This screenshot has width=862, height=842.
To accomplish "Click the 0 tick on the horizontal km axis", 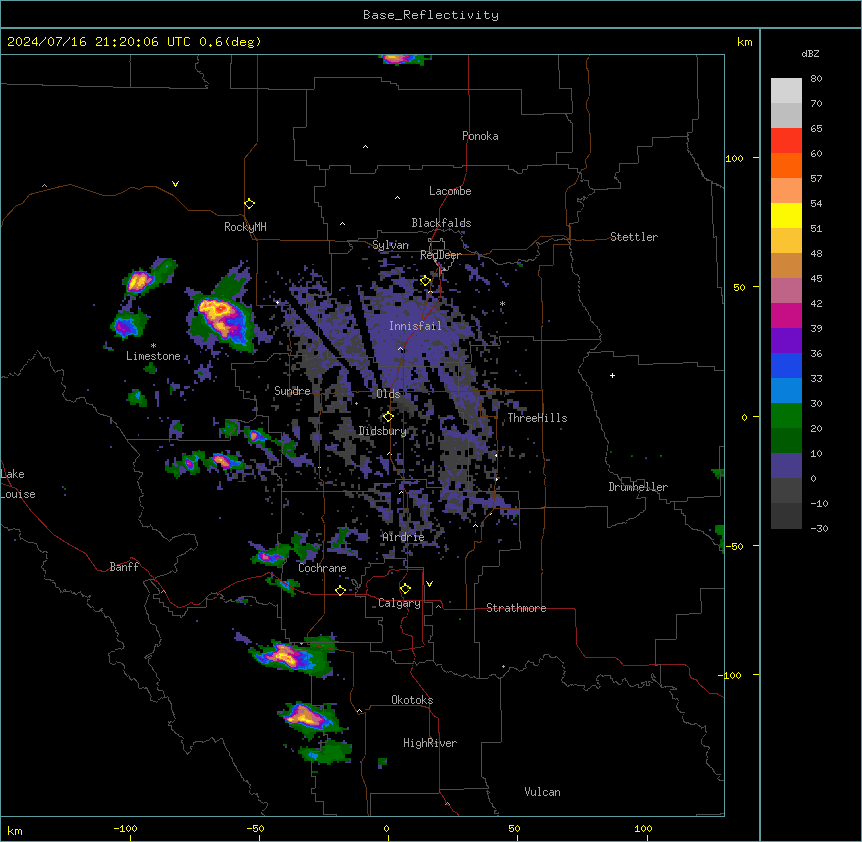I will (386, 828).
